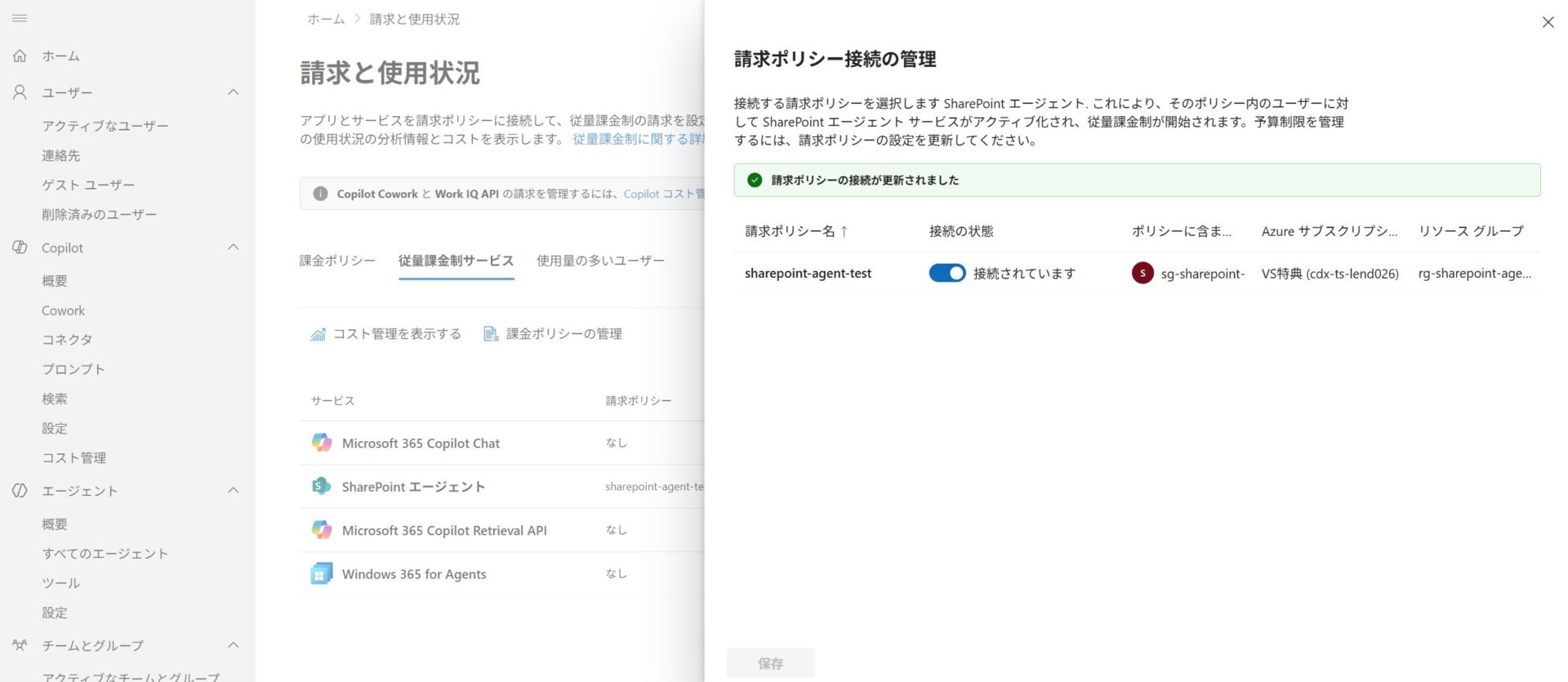Click ポリシーに含ま... column header

(x=1182, y=231)
